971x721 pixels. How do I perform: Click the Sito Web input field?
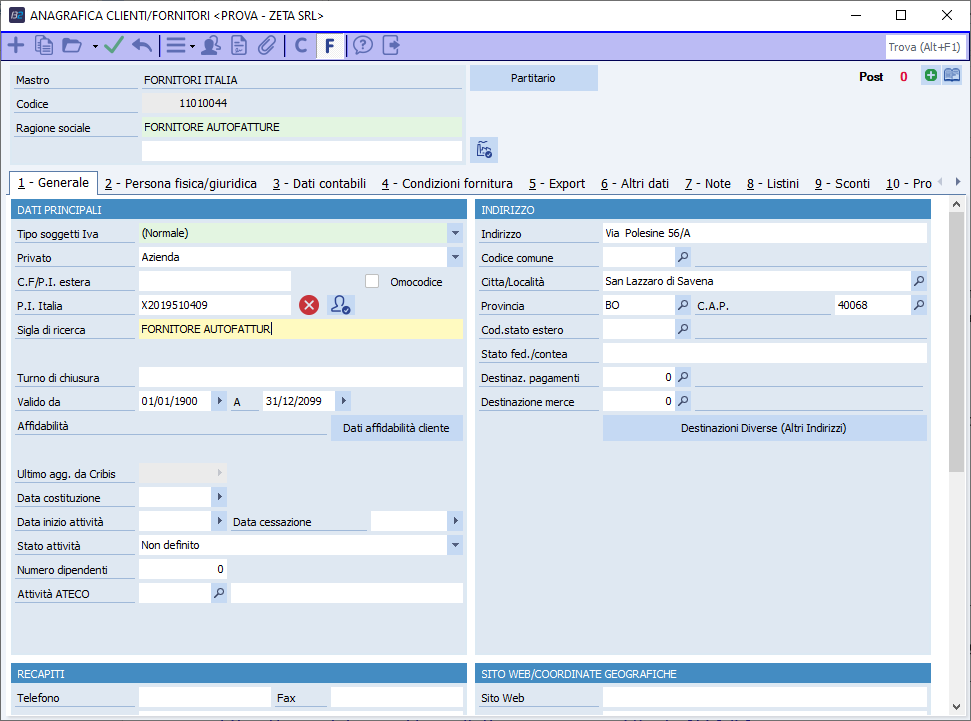pyautogui.click(x=765, y=697)
